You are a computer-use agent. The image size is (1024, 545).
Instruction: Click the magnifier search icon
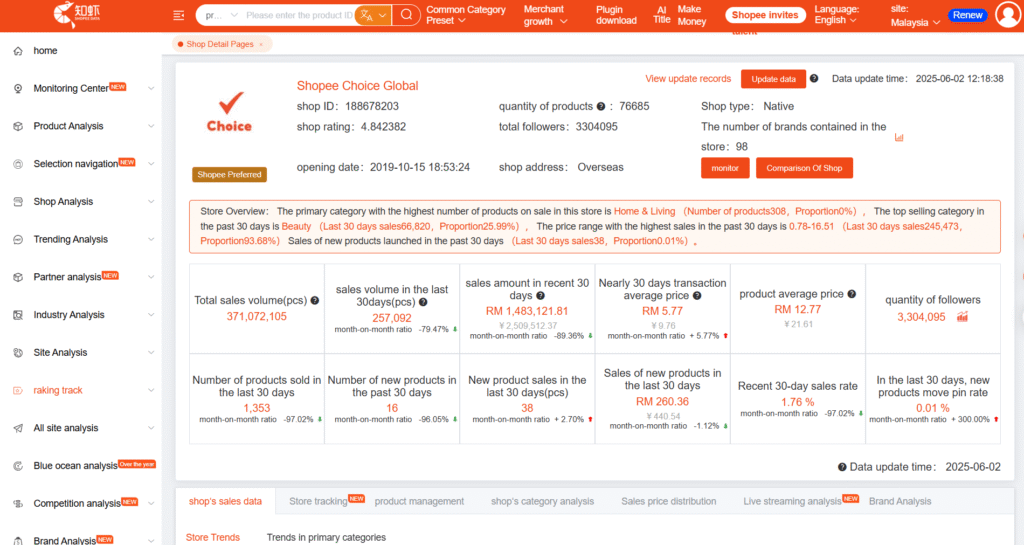coord(406,14)
